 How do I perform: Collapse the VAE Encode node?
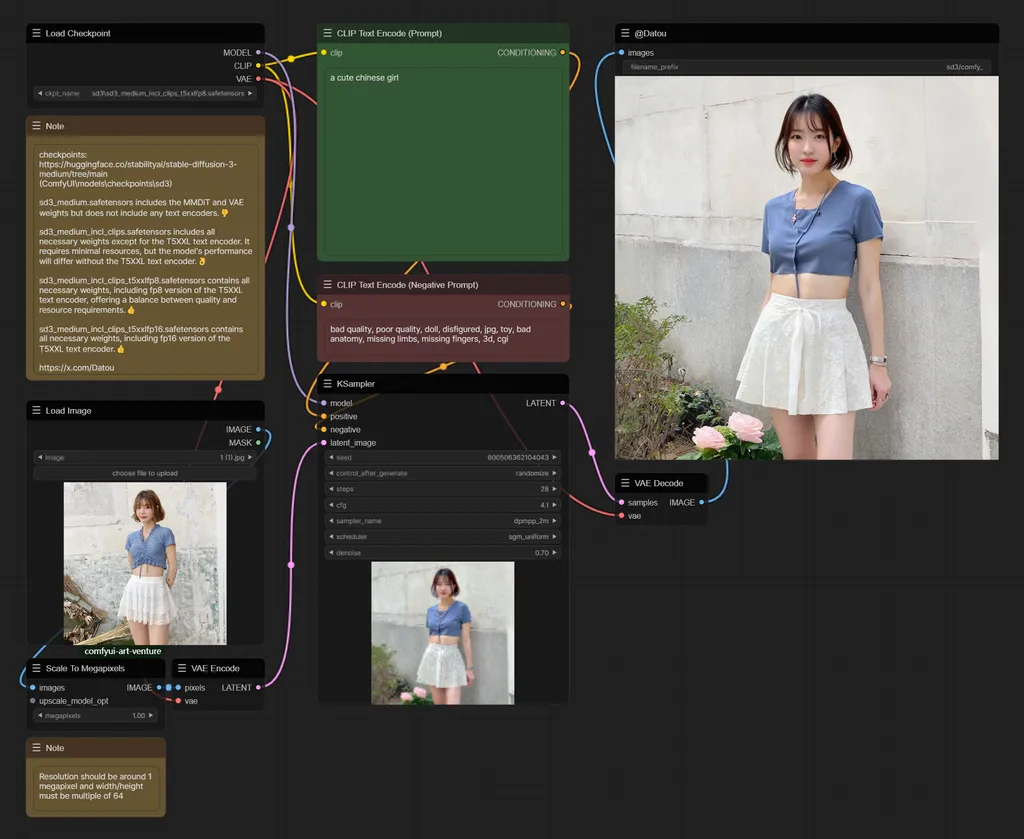pyautogui.click(x=180, y=668)
